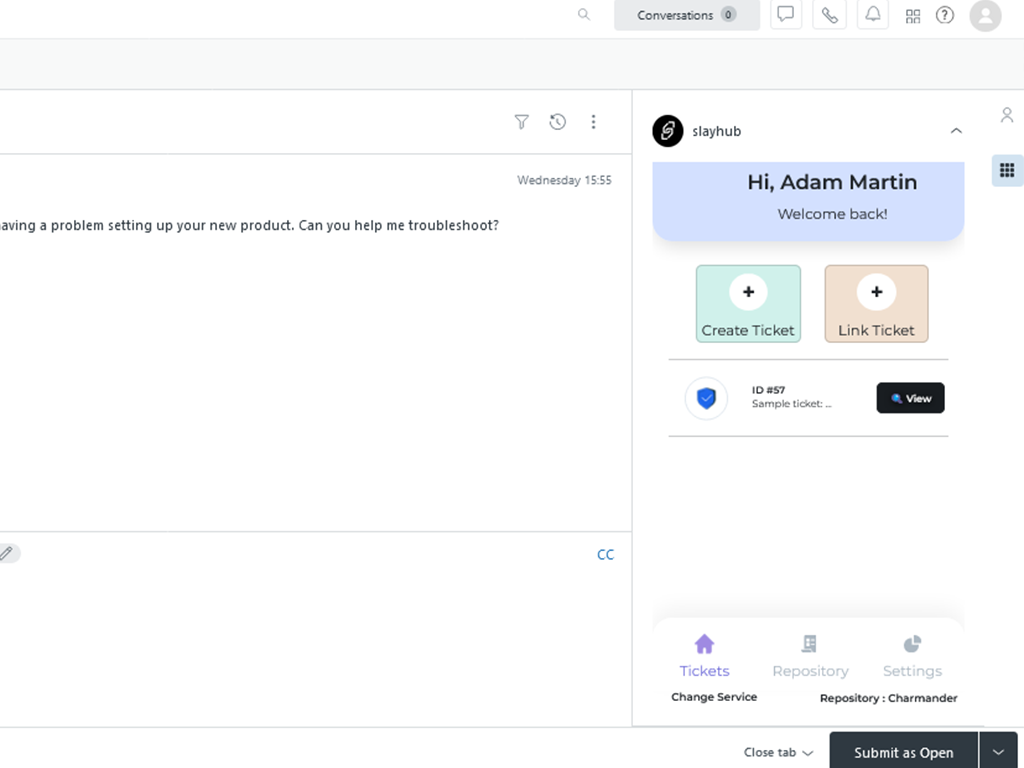1024x768 pixels.
Task: View ticket ID #57
Action: coord(910,398)
